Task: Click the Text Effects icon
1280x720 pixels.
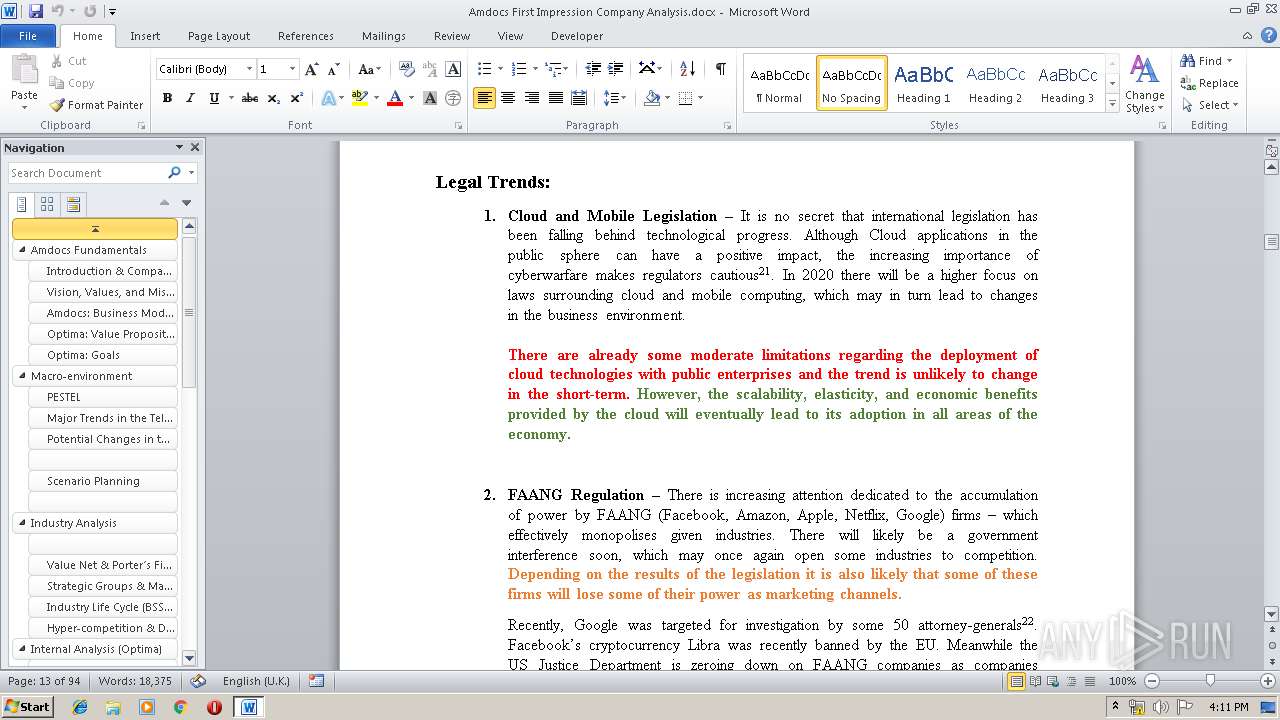Action: pos(327,98)
